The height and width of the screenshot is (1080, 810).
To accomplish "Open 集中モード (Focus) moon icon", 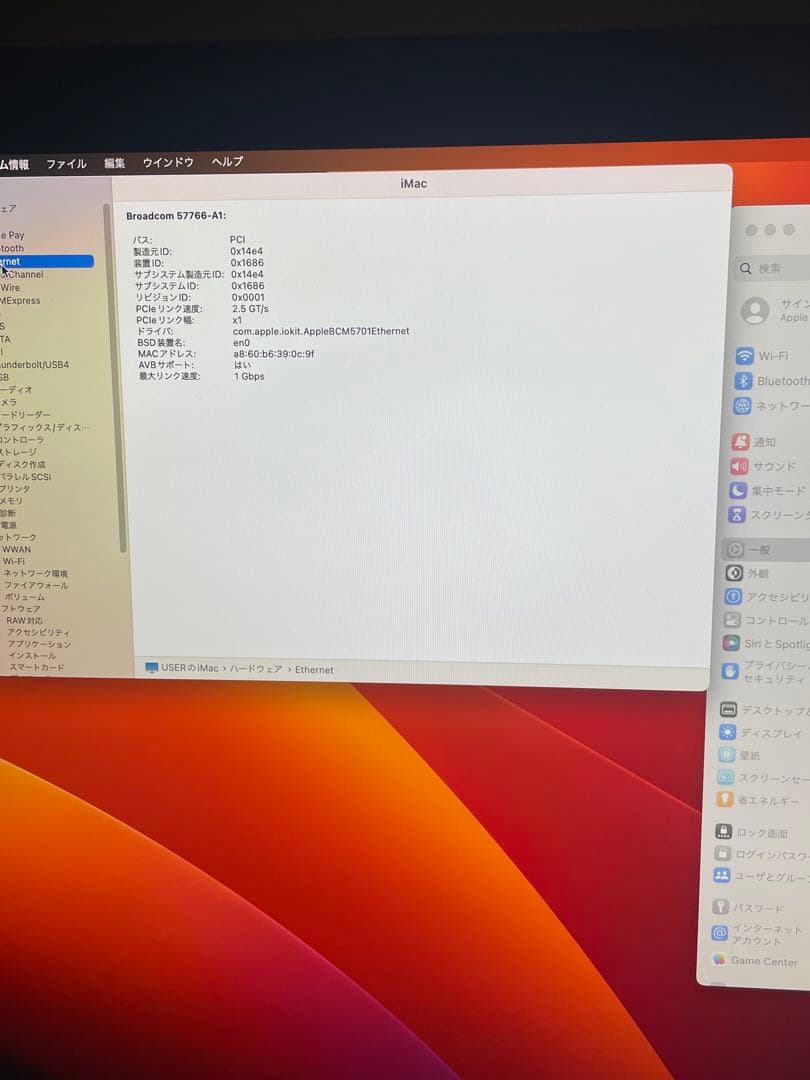I will tap(738, 491).
